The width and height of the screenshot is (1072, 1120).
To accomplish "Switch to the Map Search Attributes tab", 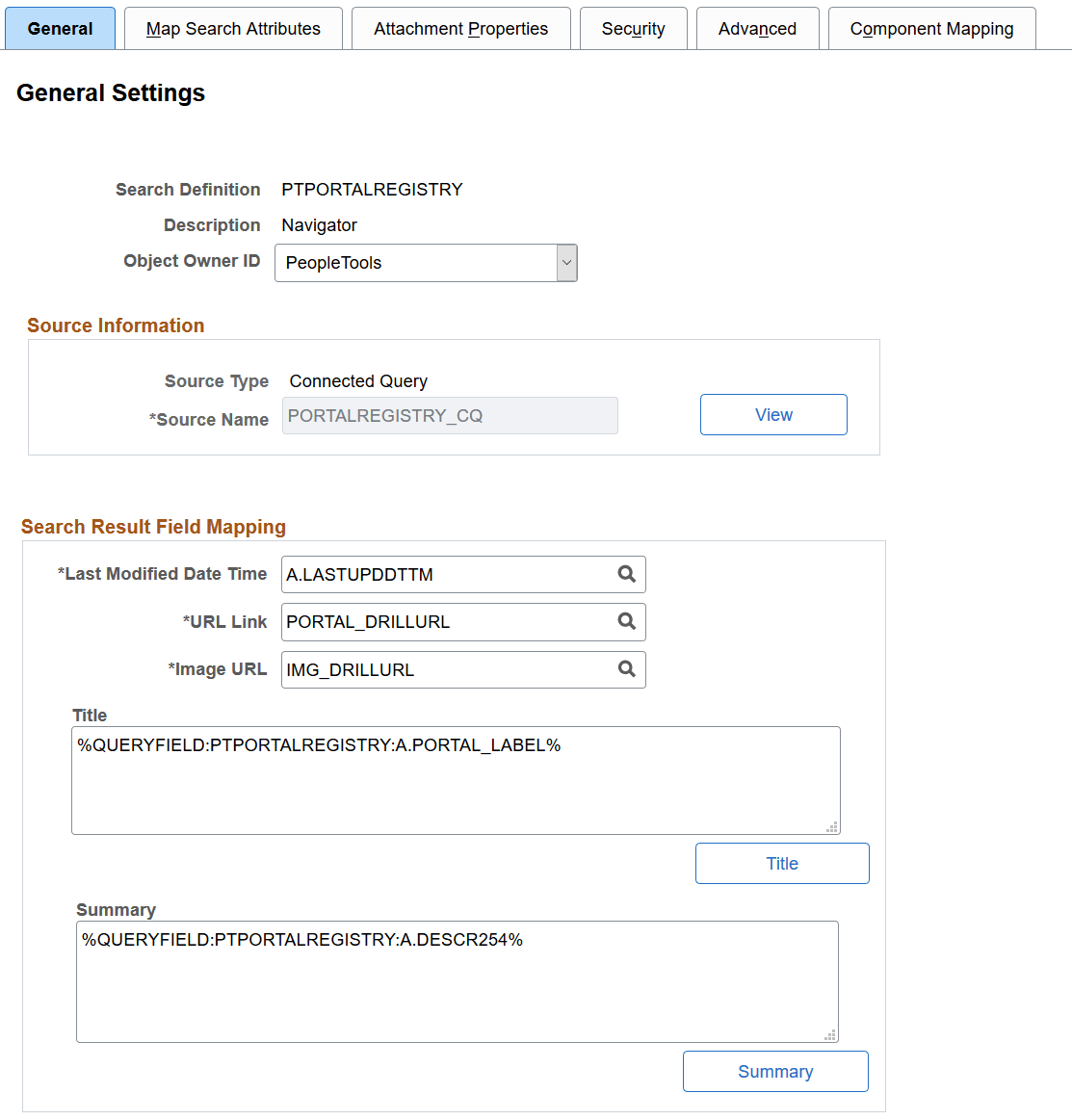I will (232, 28).
